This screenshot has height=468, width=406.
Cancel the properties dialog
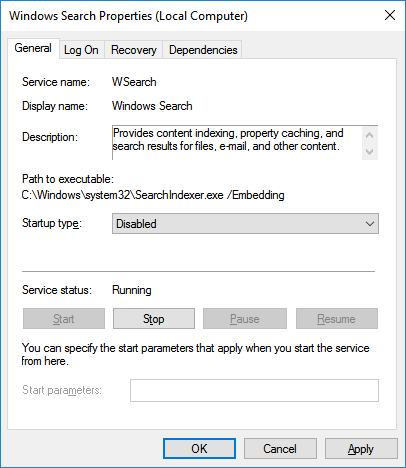tap(280, 449)
